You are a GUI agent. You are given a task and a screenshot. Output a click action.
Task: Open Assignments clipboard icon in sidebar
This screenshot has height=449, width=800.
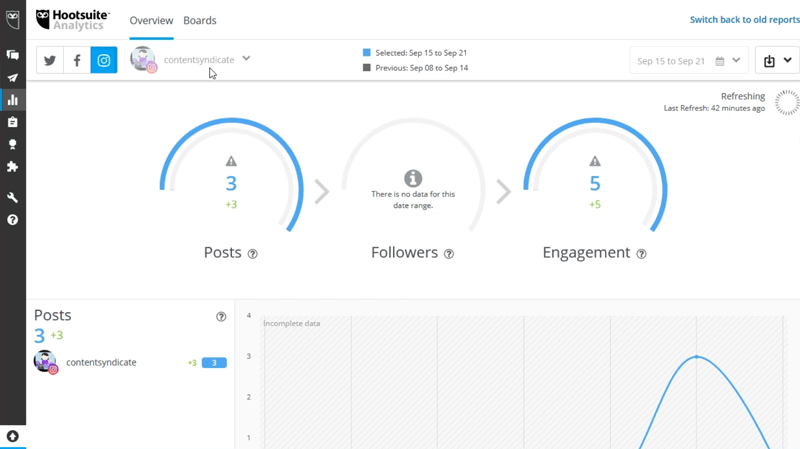point(13,122)
